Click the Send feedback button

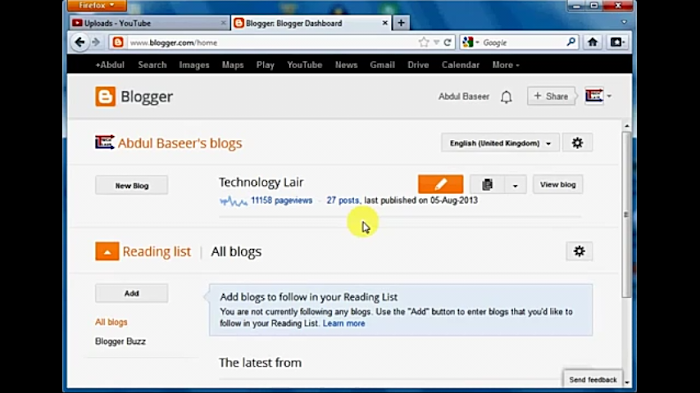pyautogui.click(x=592, y=380)
